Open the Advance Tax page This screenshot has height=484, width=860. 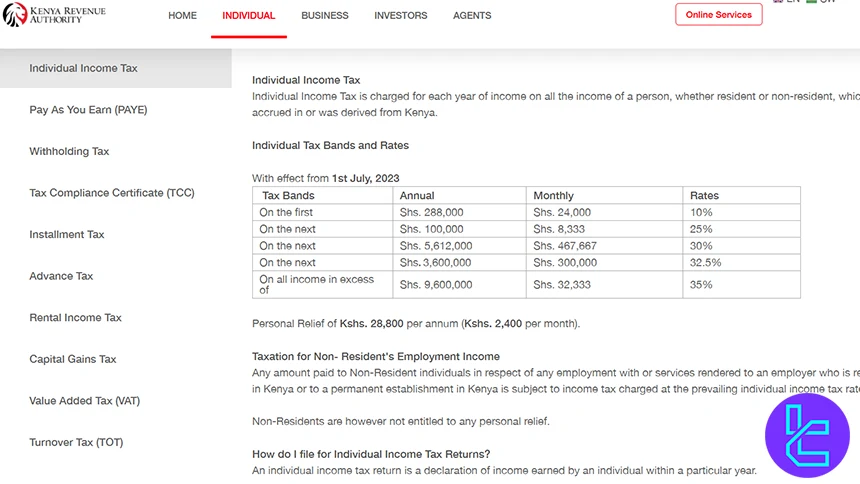61,276
